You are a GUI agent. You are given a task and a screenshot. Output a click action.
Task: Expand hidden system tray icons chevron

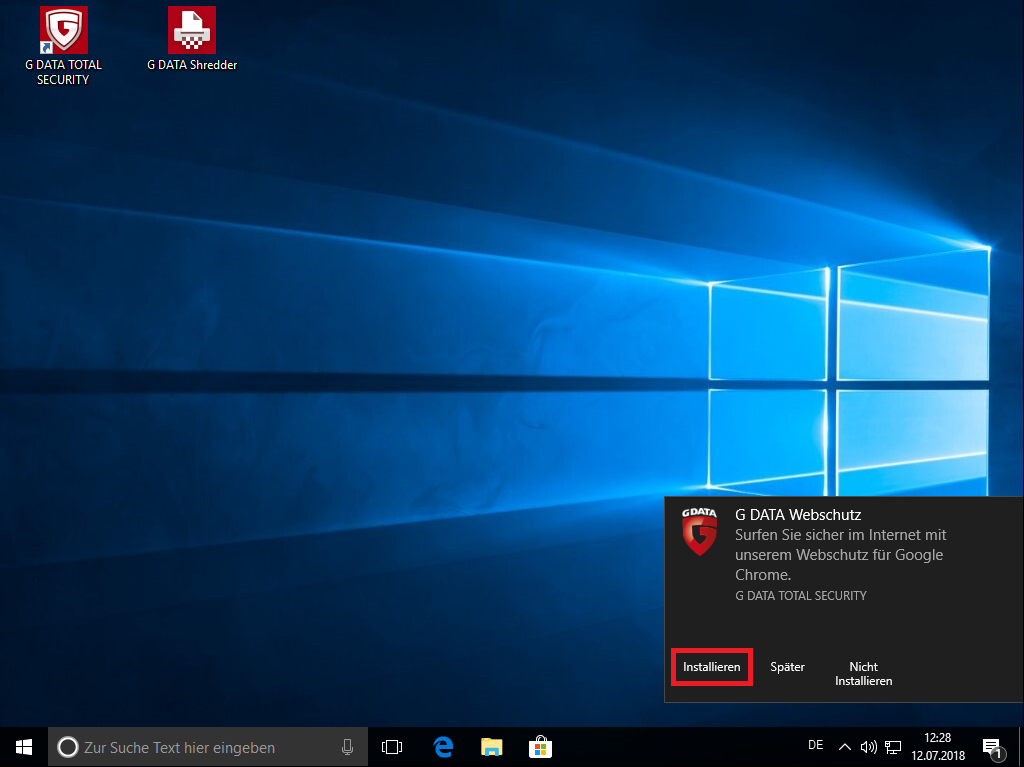(x=844, y=747)
